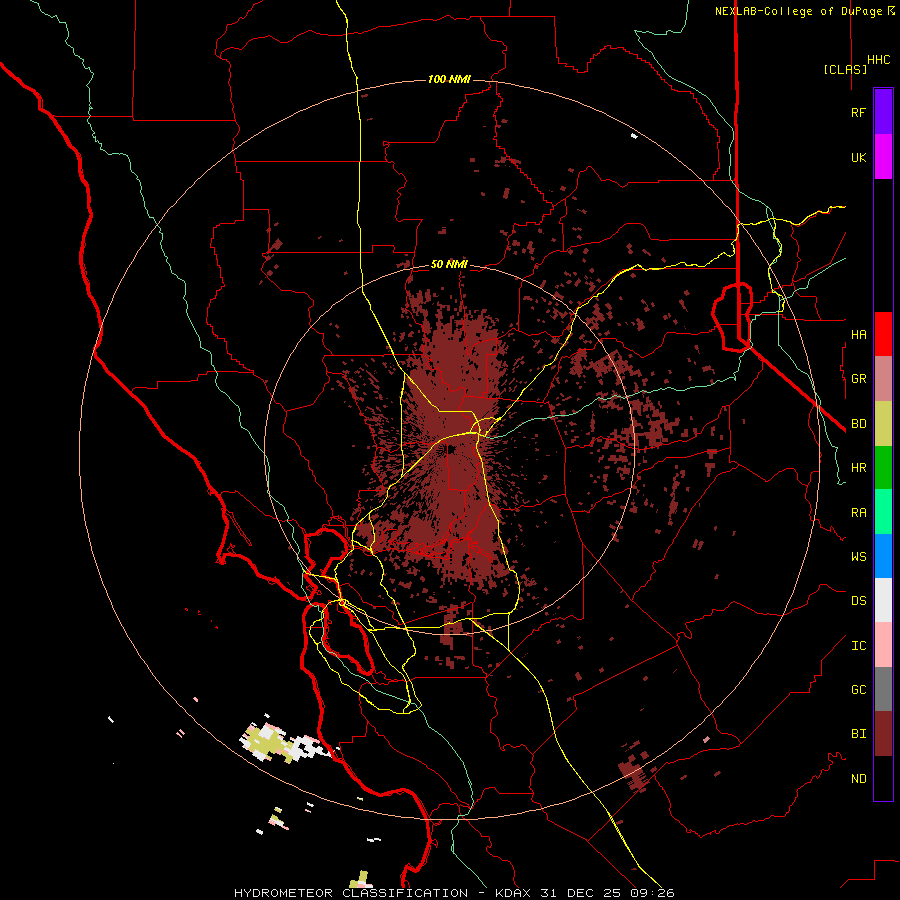Viewport: 900px width, 900px height.
Task: Click the '100 NMI' range ring label
Action: pos(449,79)
